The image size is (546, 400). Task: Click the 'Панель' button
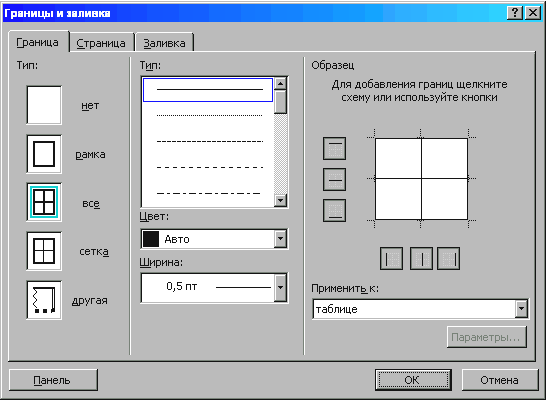53,380
